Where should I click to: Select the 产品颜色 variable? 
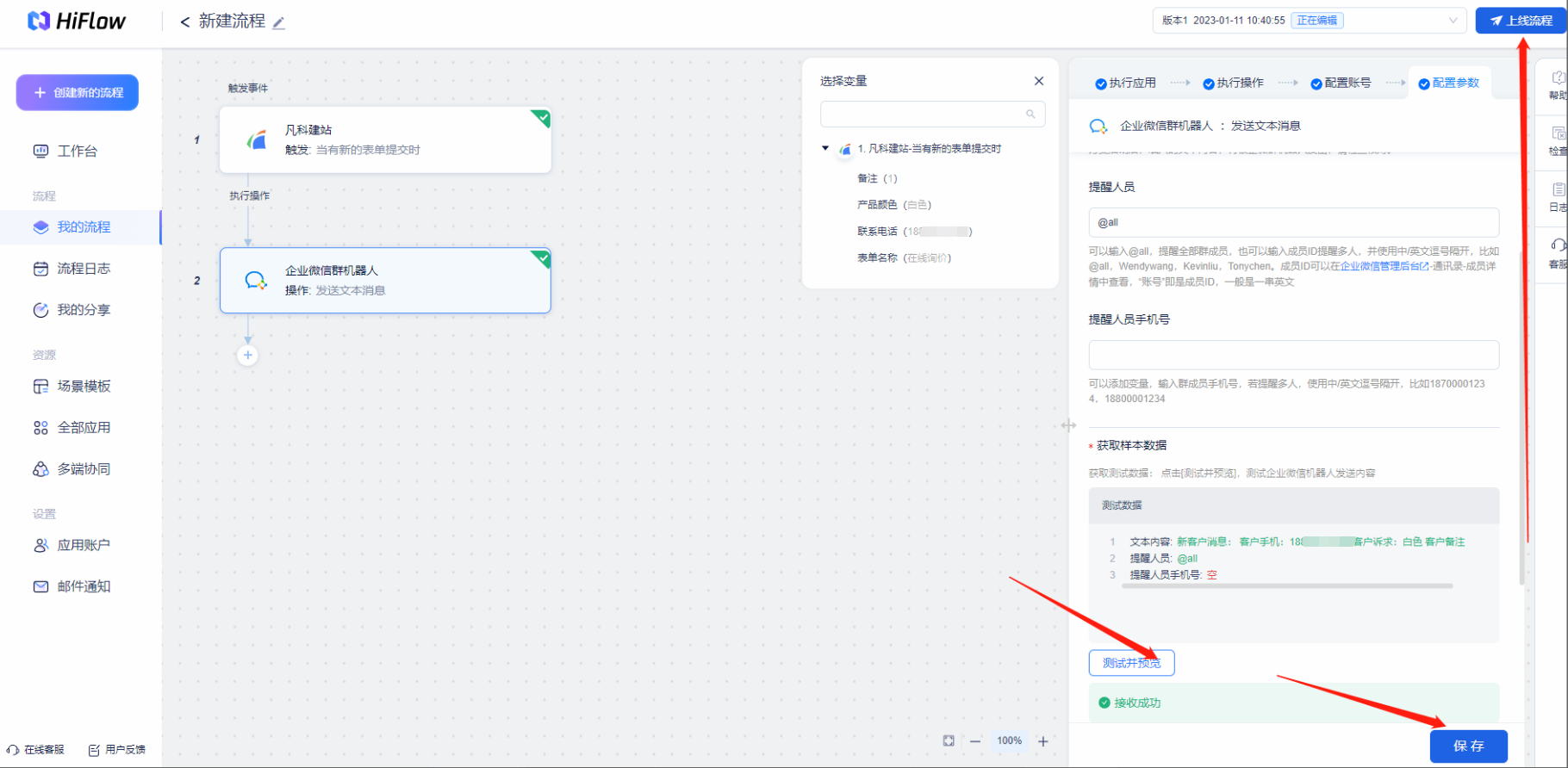pos(894,205)
